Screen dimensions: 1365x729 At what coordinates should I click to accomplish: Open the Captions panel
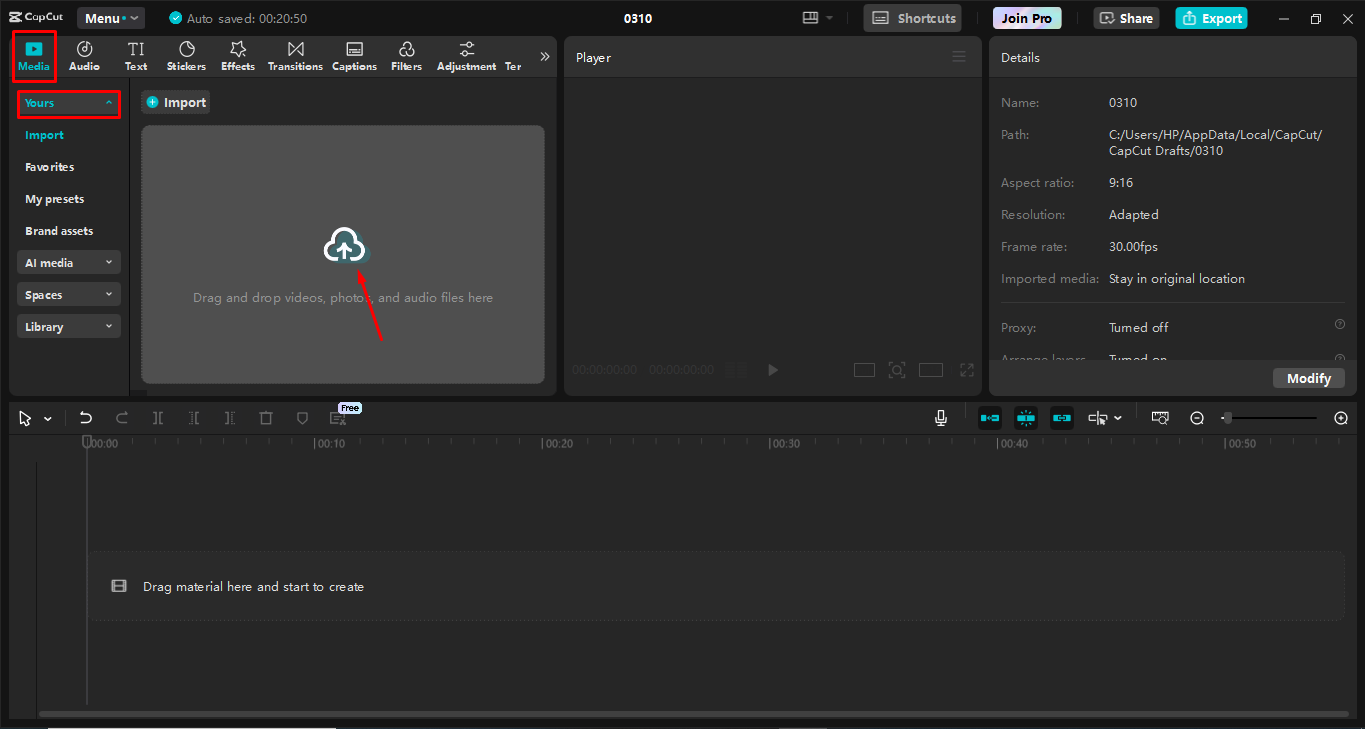(354, 55)
